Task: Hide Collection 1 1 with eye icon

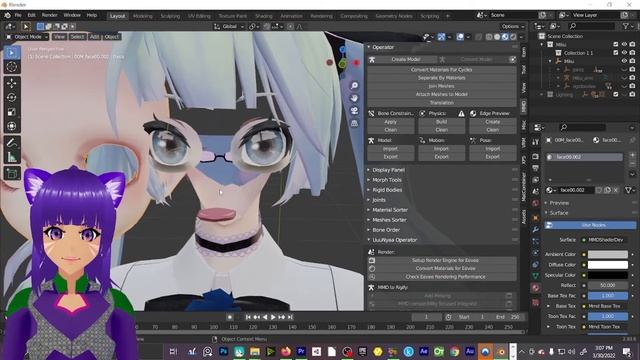Action: [x=624, y=53]
